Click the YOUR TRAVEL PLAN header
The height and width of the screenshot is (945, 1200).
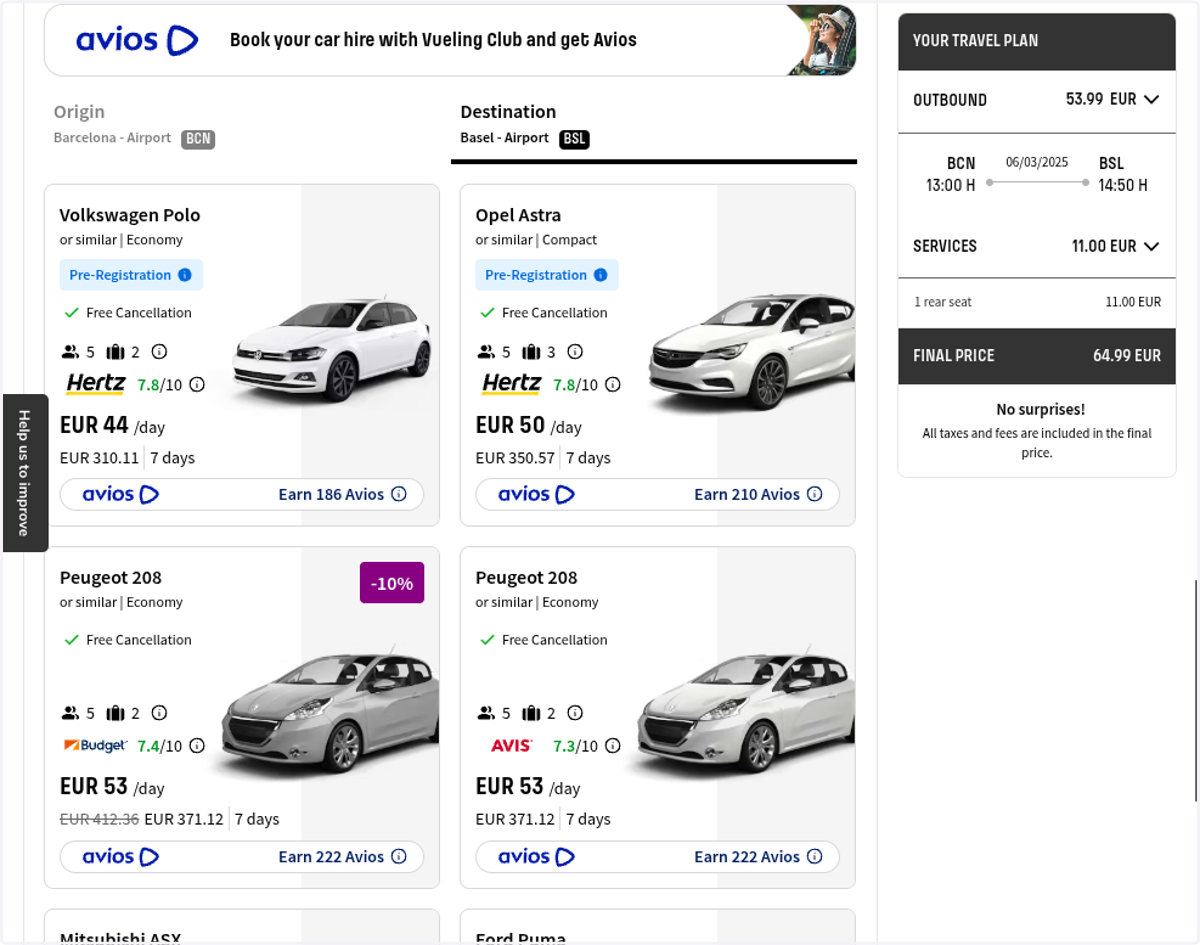click(x=1037, y=41)
